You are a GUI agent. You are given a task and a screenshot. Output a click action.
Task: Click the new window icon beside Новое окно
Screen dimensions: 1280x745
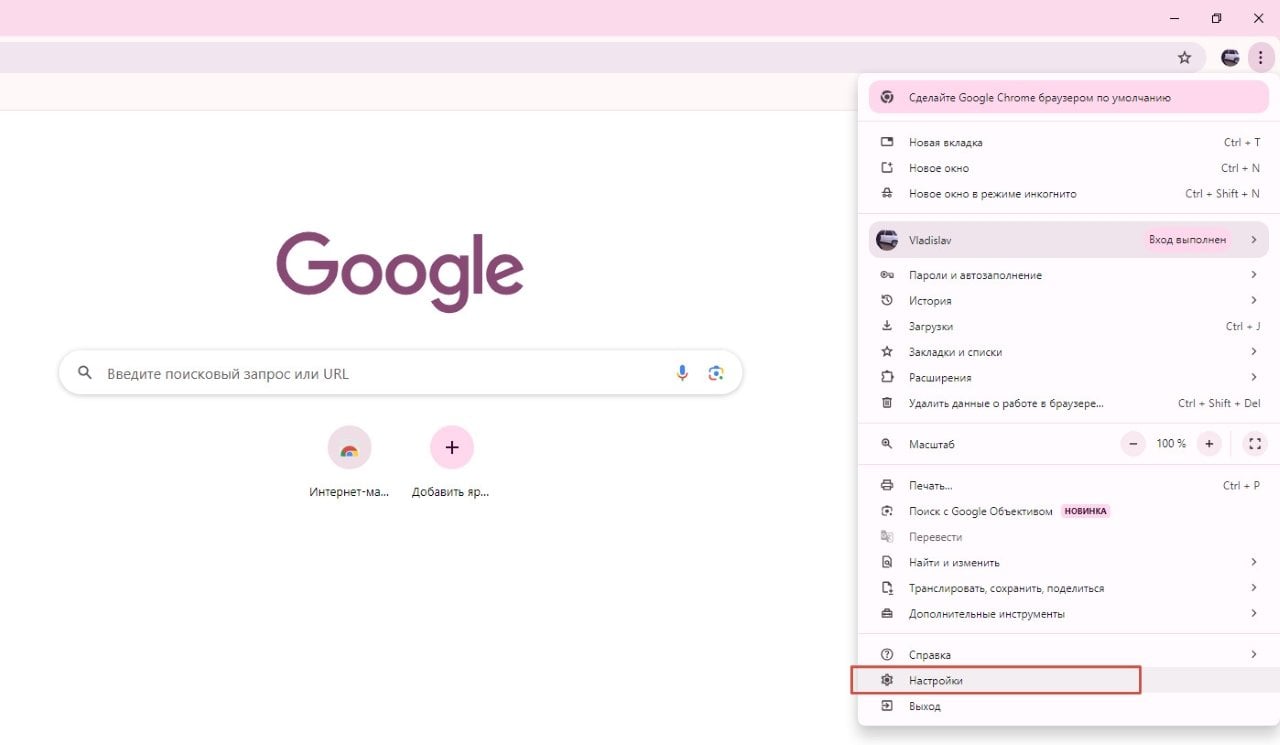tap(886, 168)
